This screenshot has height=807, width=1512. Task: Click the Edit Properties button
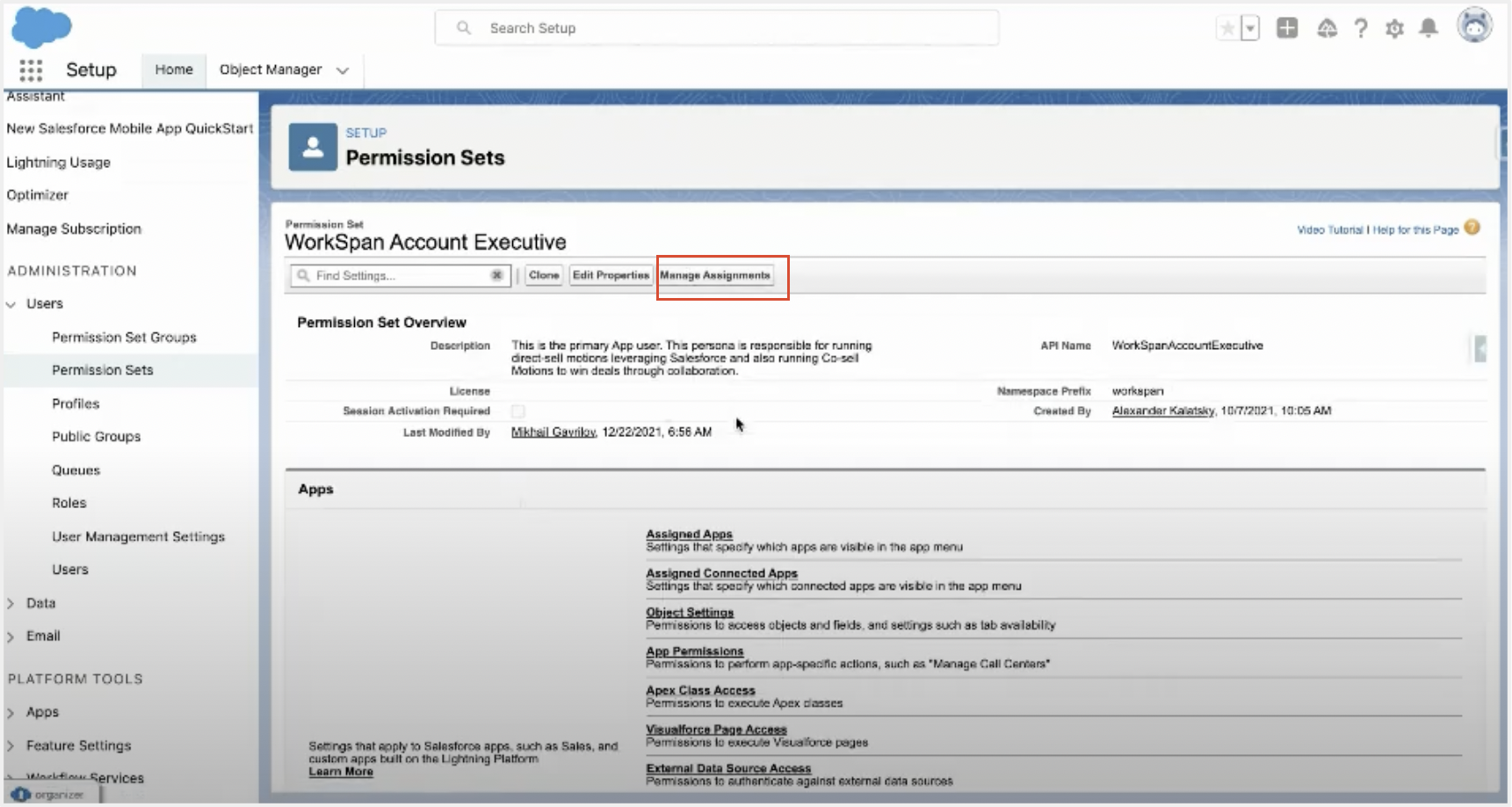(611, 275)
